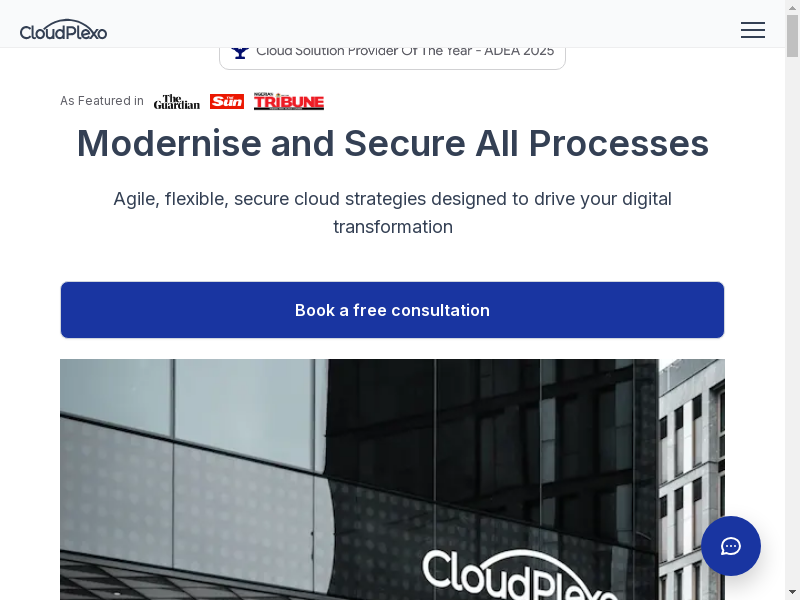Click the scrollbar up arrow
800x600 pixels.
(x=792, y=7)
